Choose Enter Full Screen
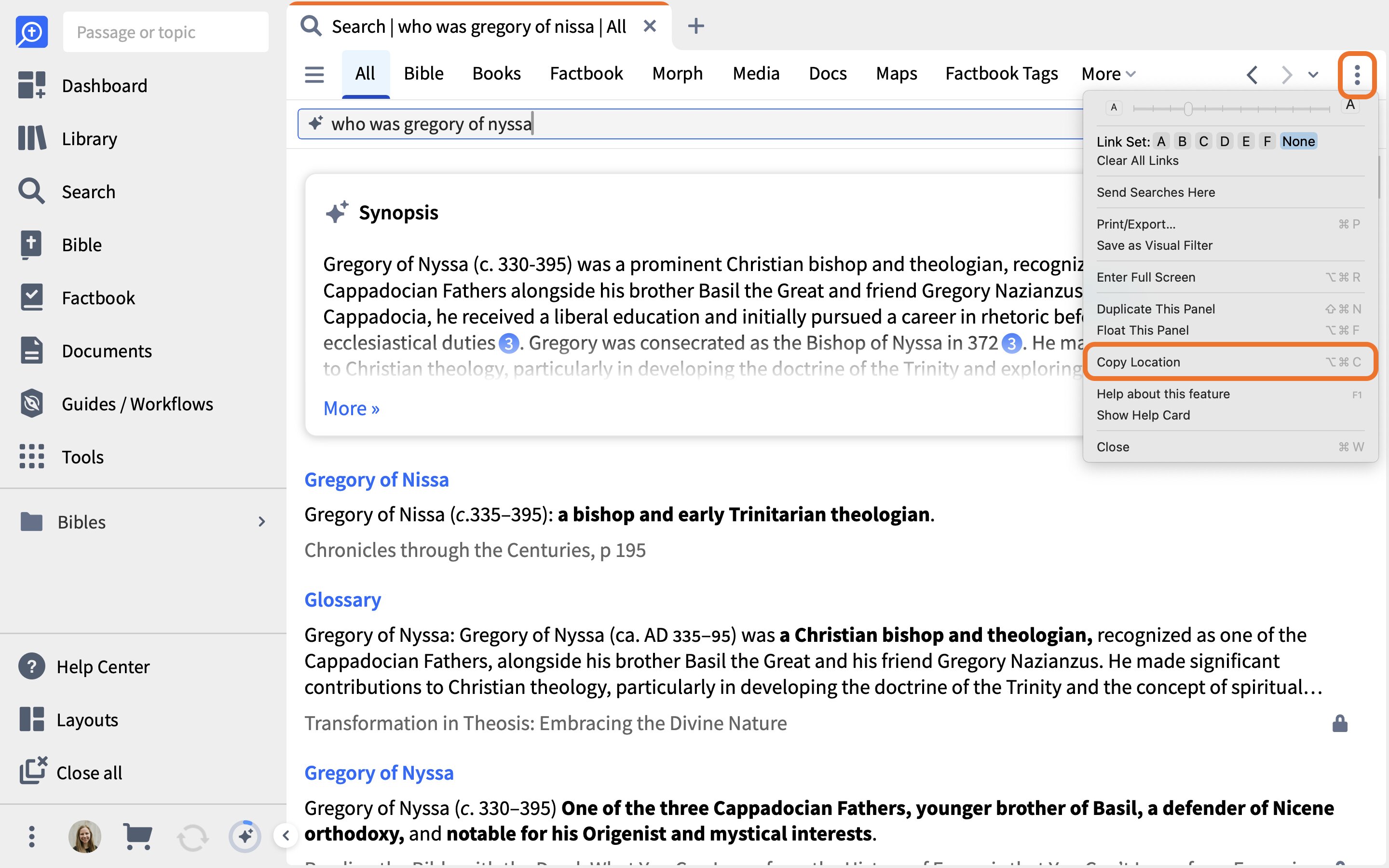 pos(1229,277)
